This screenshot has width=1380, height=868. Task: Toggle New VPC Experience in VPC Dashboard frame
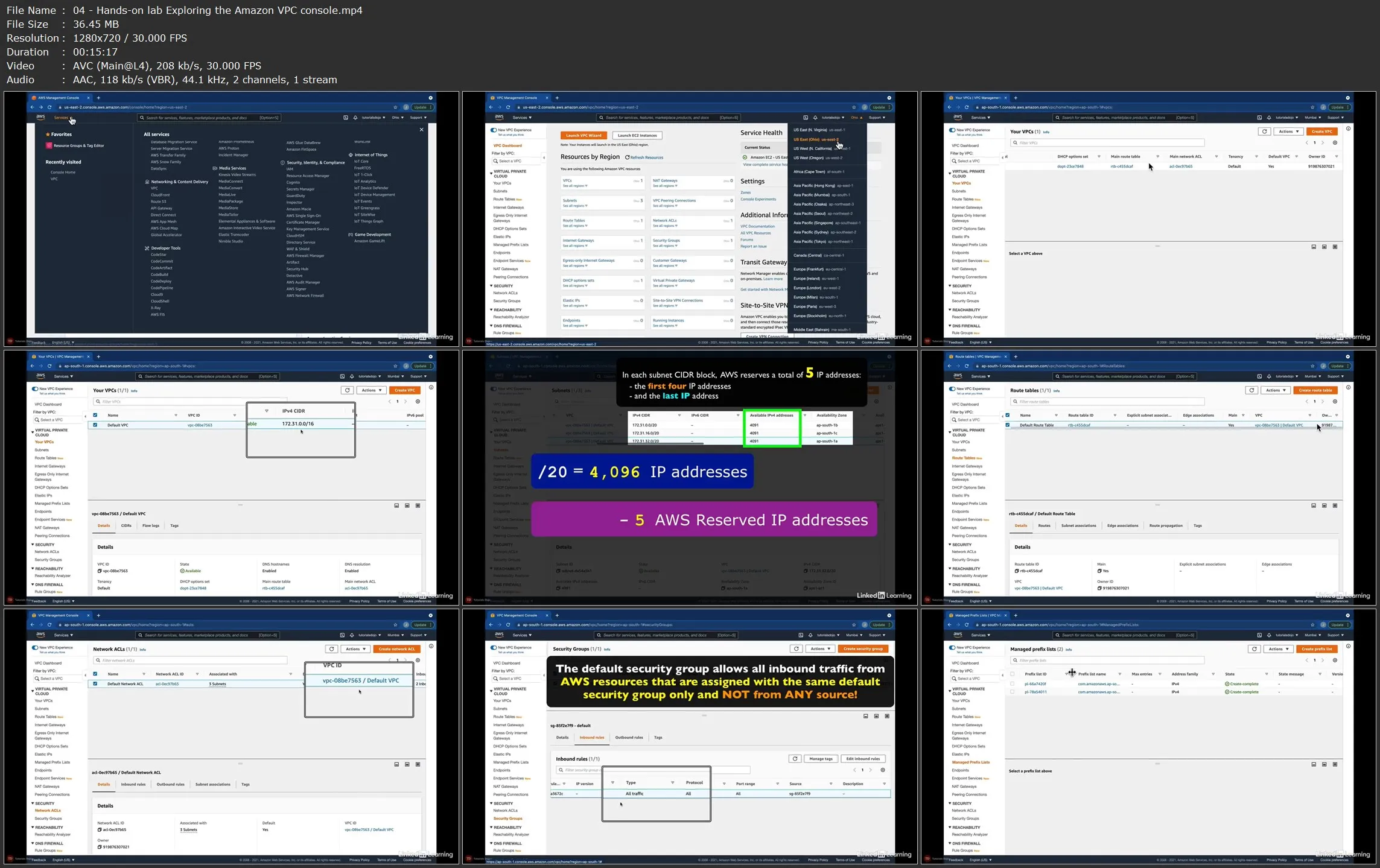494,130
